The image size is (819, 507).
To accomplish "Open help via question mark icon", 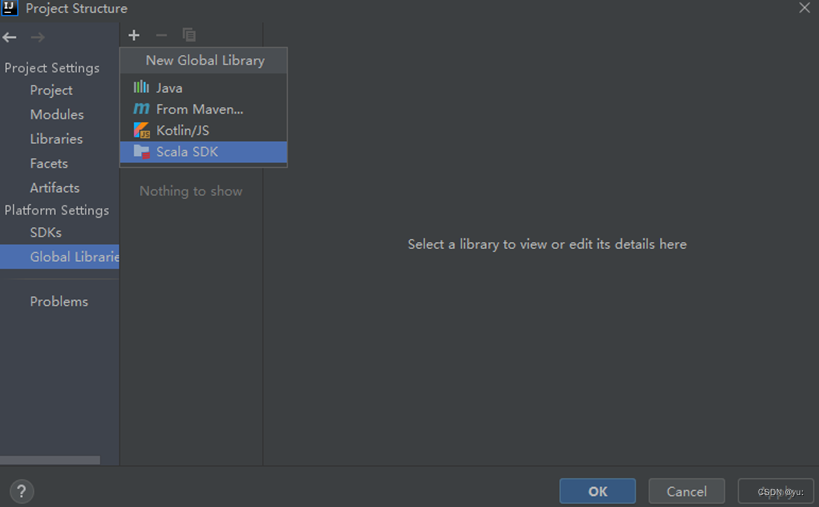I will pos(21,491).
